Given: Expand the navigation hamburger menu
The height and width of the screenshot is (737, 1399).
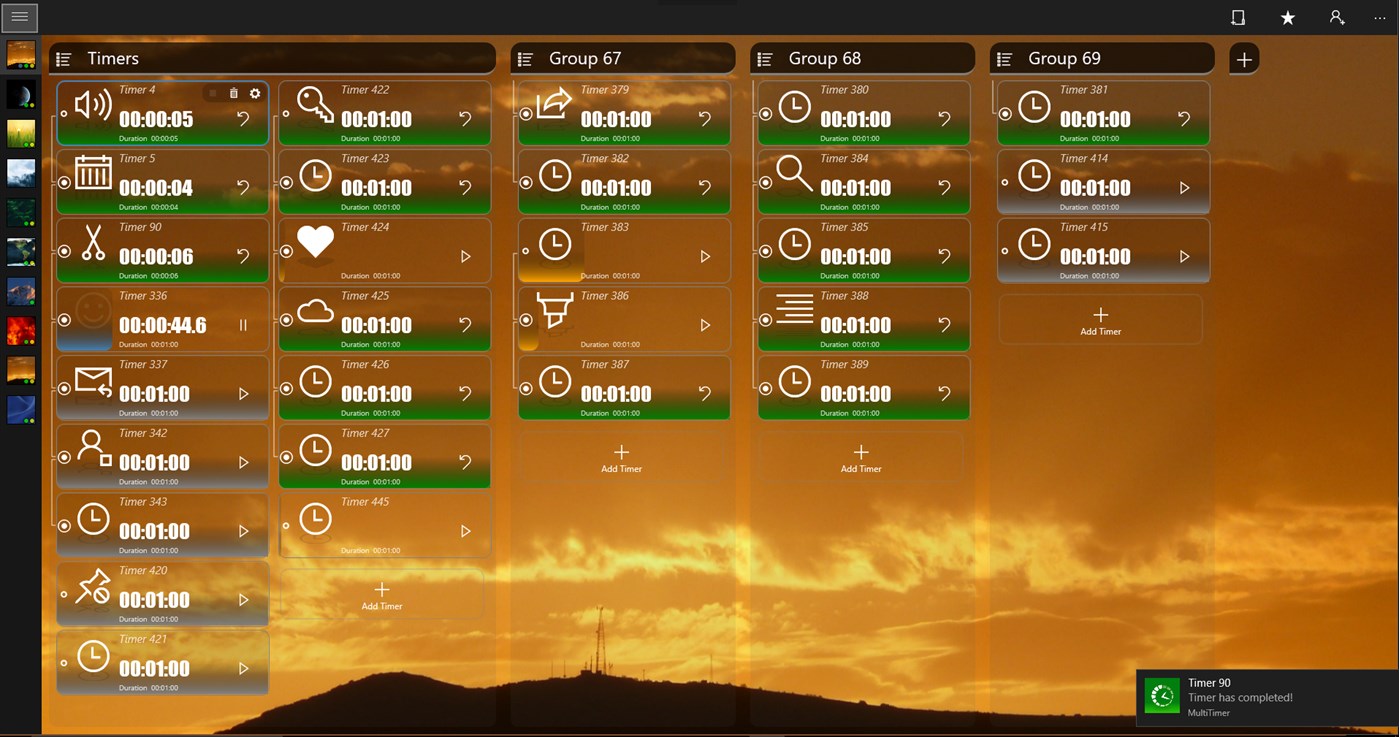Looking at the screenshot, I should click(x=20, y=17).
